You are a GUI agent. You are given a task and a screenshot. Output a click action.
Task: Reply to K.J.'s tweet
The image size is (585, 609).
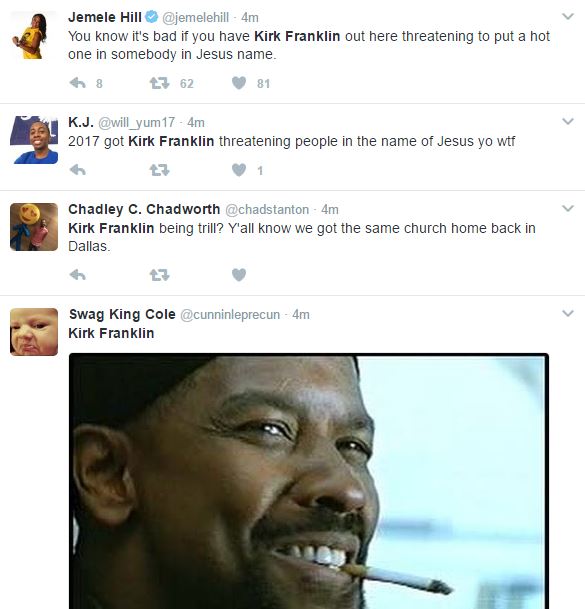(x=78, y=170)
